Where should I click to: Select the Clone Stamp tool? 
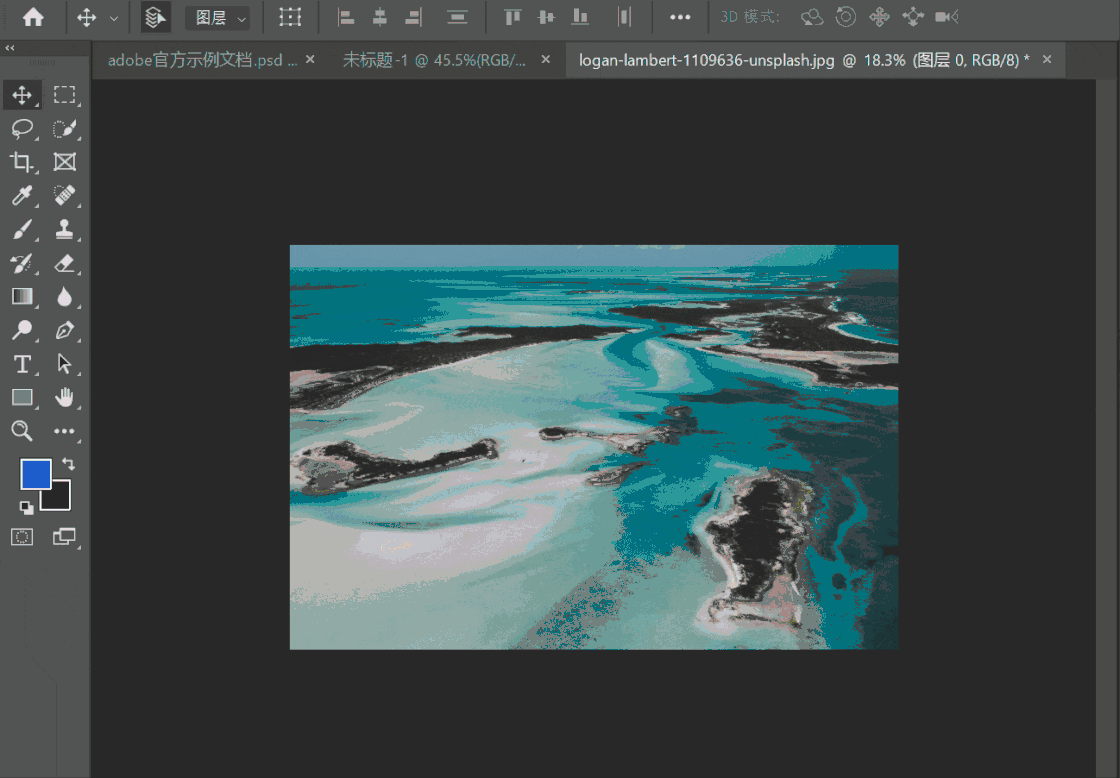tap(64, 229)
